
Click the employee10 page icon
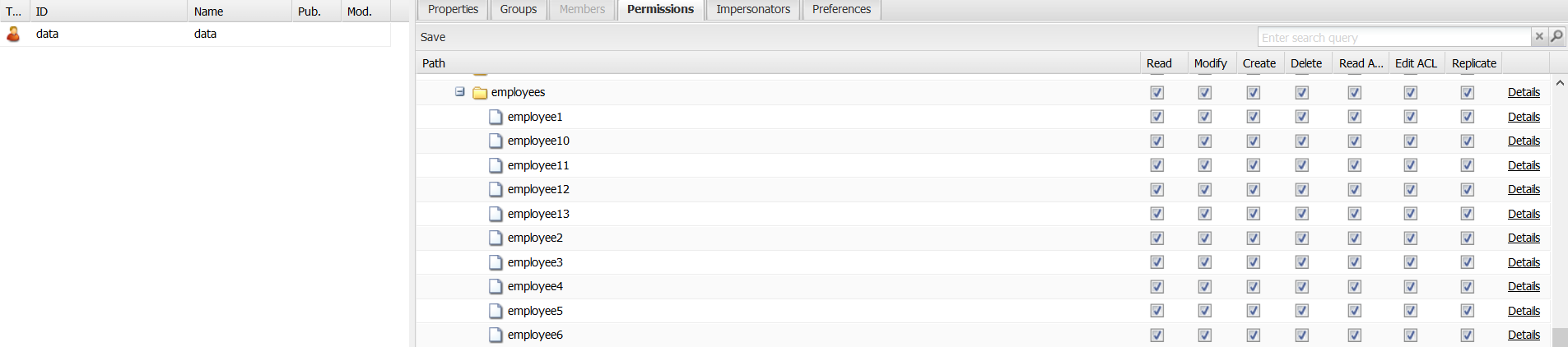(496, 141)
